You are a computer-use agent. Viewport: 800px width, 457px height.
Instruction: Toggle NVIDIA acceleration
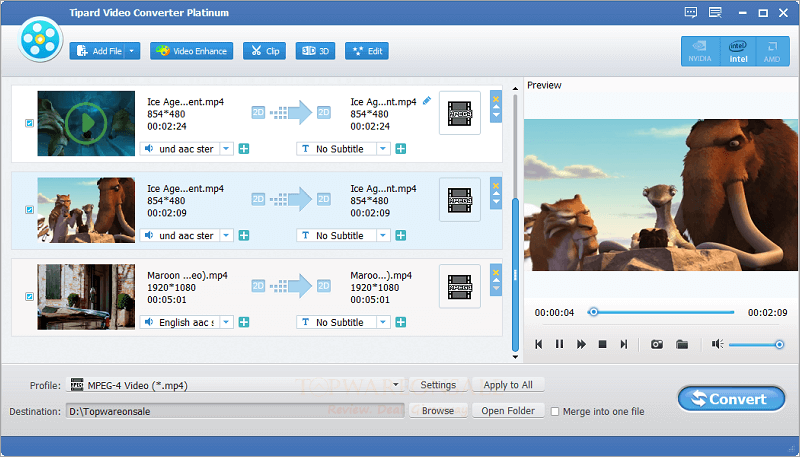pos(700,51)
